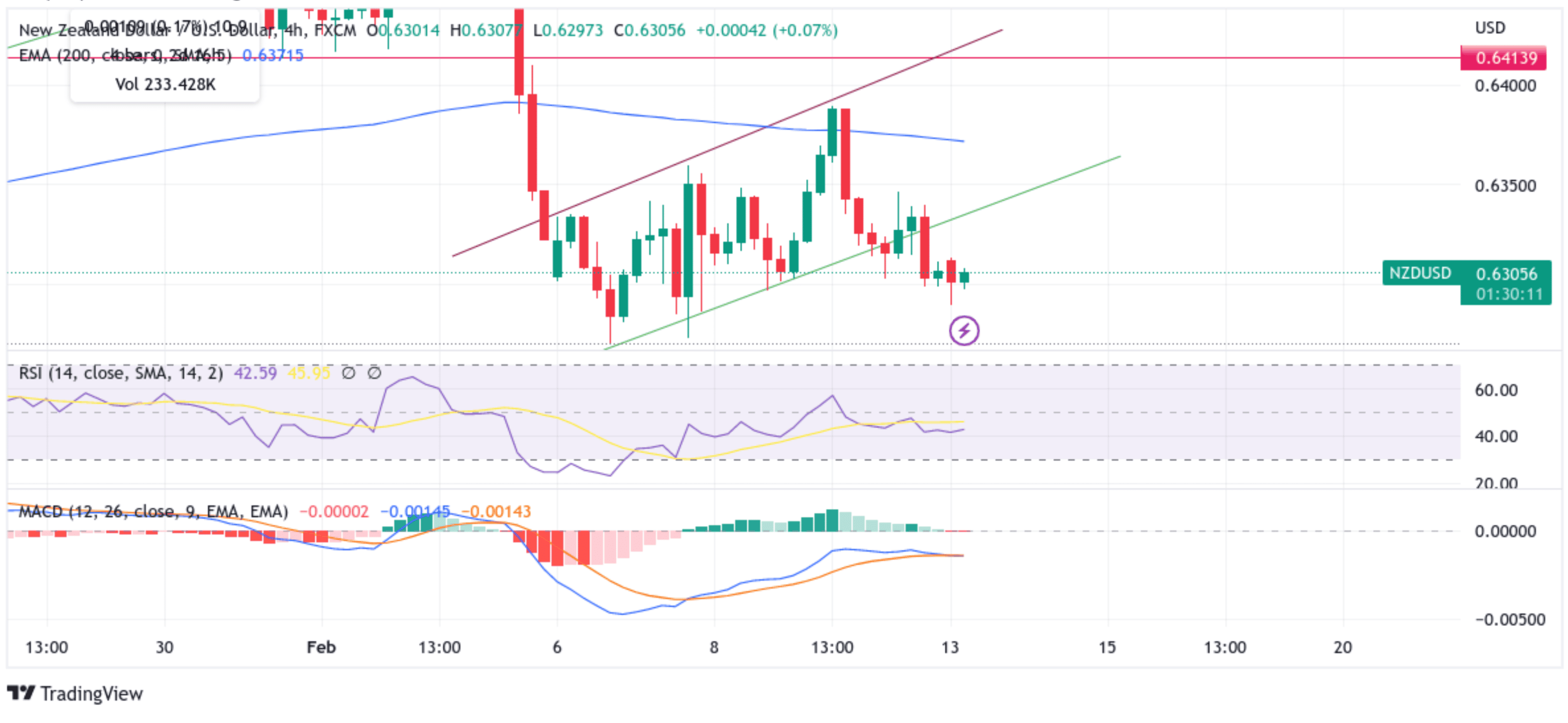Click the +0.00042 (+0.07%) change value
Screen dimensions: 1568x723
point(767,30)
